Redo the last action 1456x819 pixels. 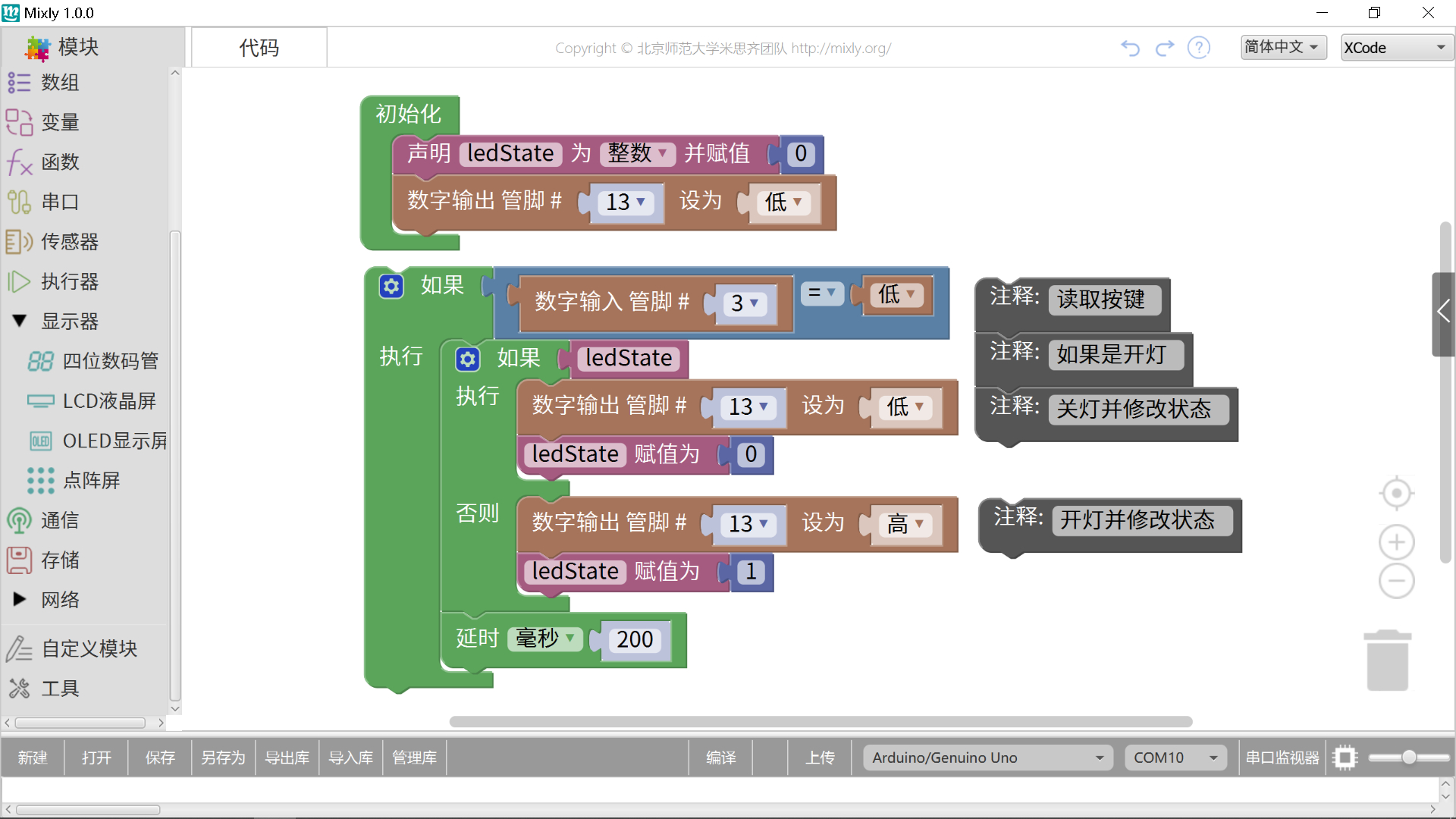click(1164, 47)
